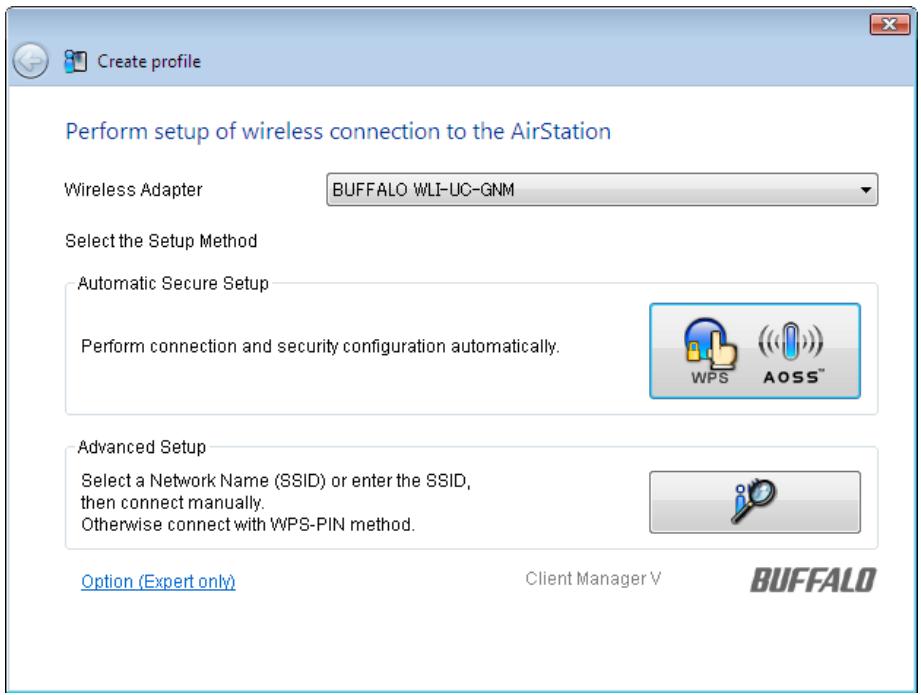The image size is (921, 695).
Task: Expand the Wireless Adapter dropdown arrow
Action: (x=865, y=190)
